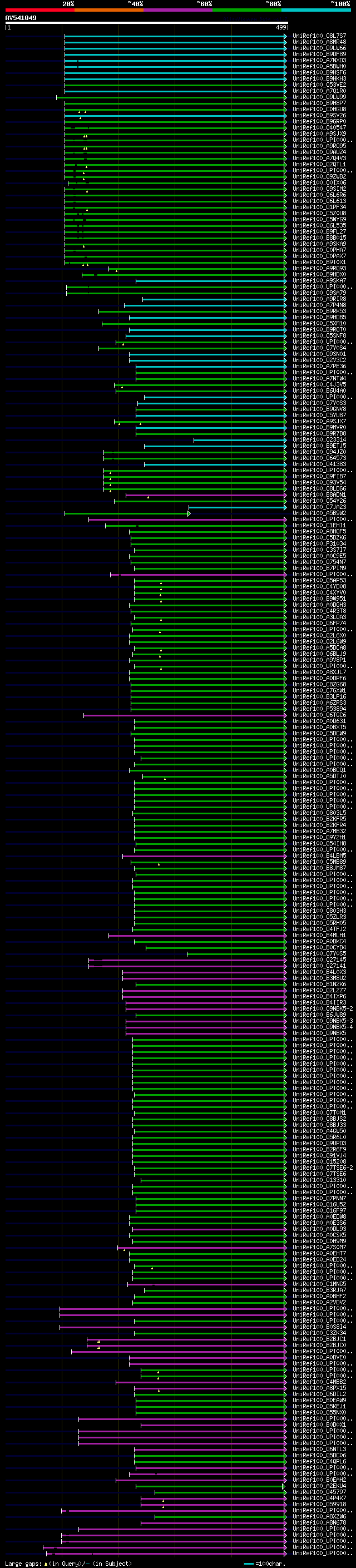
Task: Open the UniRef100_O23314 hit
Action: point(319,439)
